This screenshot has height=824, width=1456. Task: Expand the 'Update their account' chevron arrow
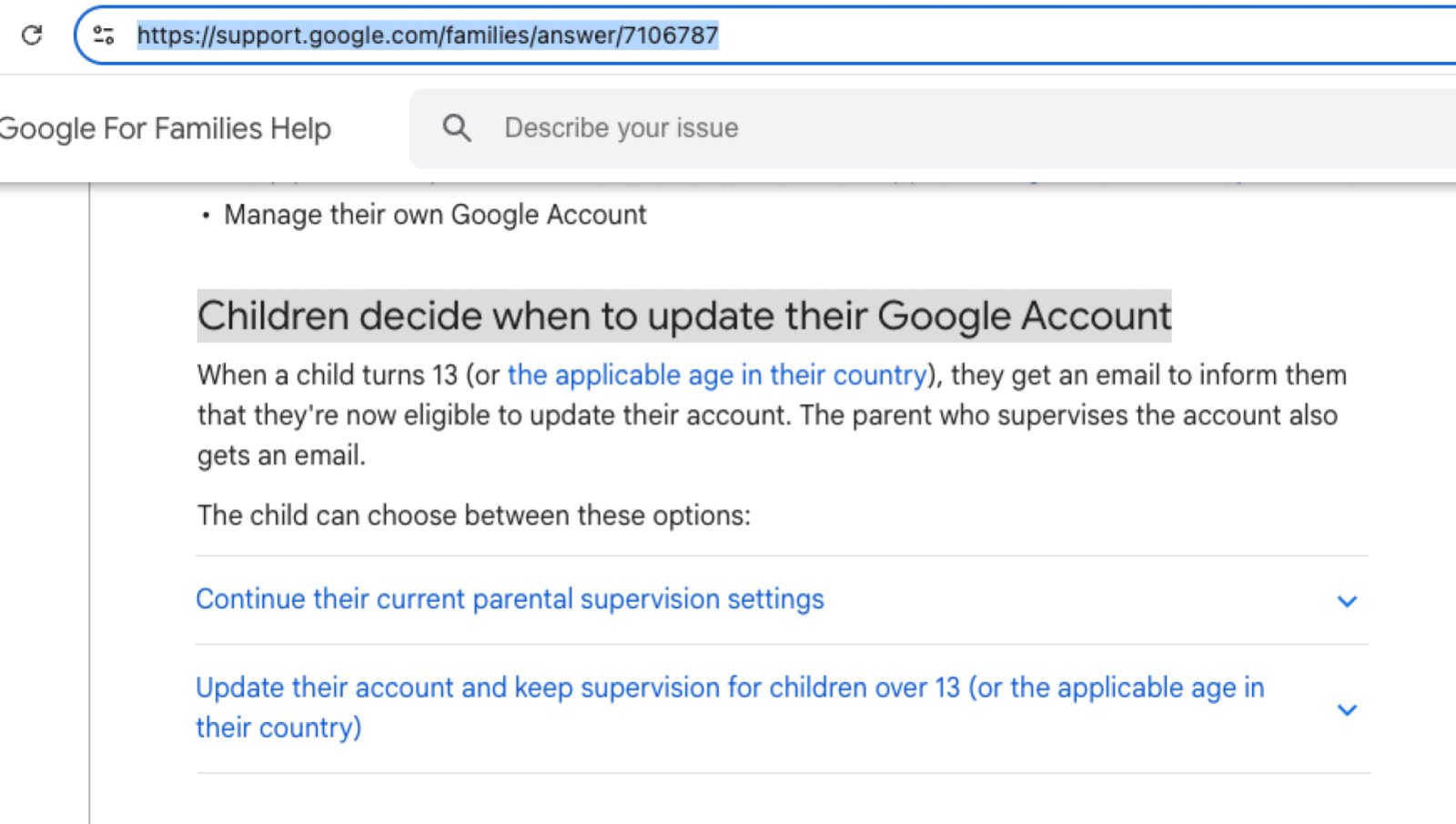pyautogui.click(x=1347, y=709)
